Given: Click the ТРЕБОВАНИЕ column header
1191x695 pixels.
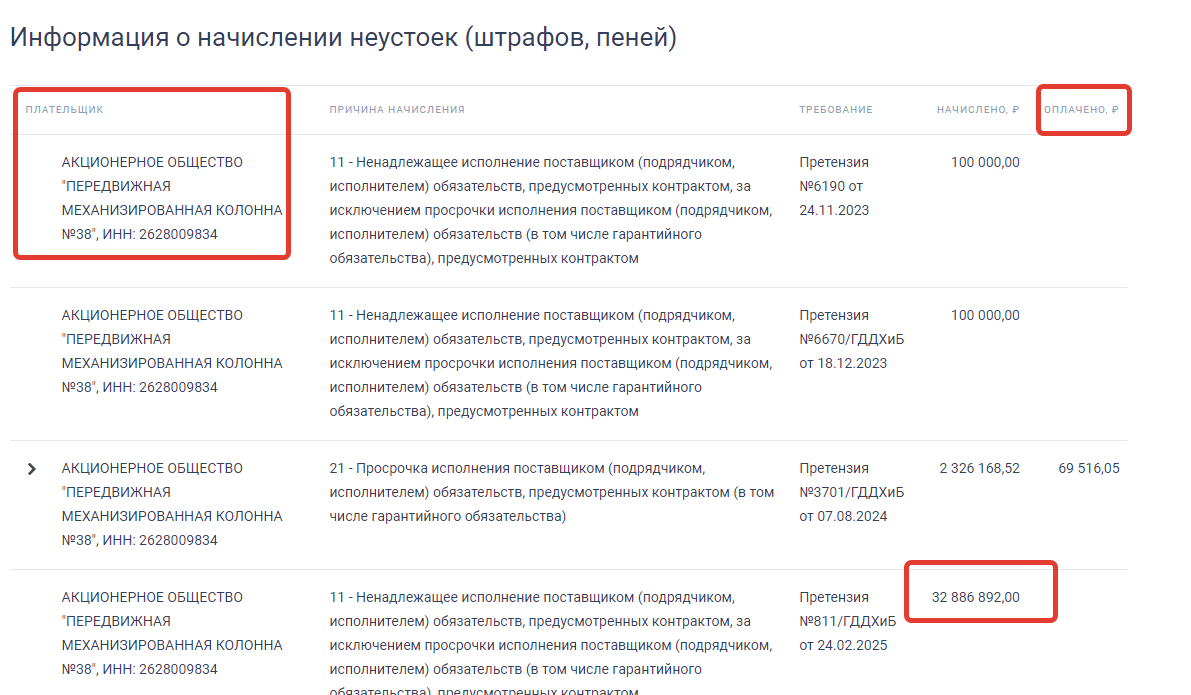Looking at the screenshot, I should (x=836, y=109).
